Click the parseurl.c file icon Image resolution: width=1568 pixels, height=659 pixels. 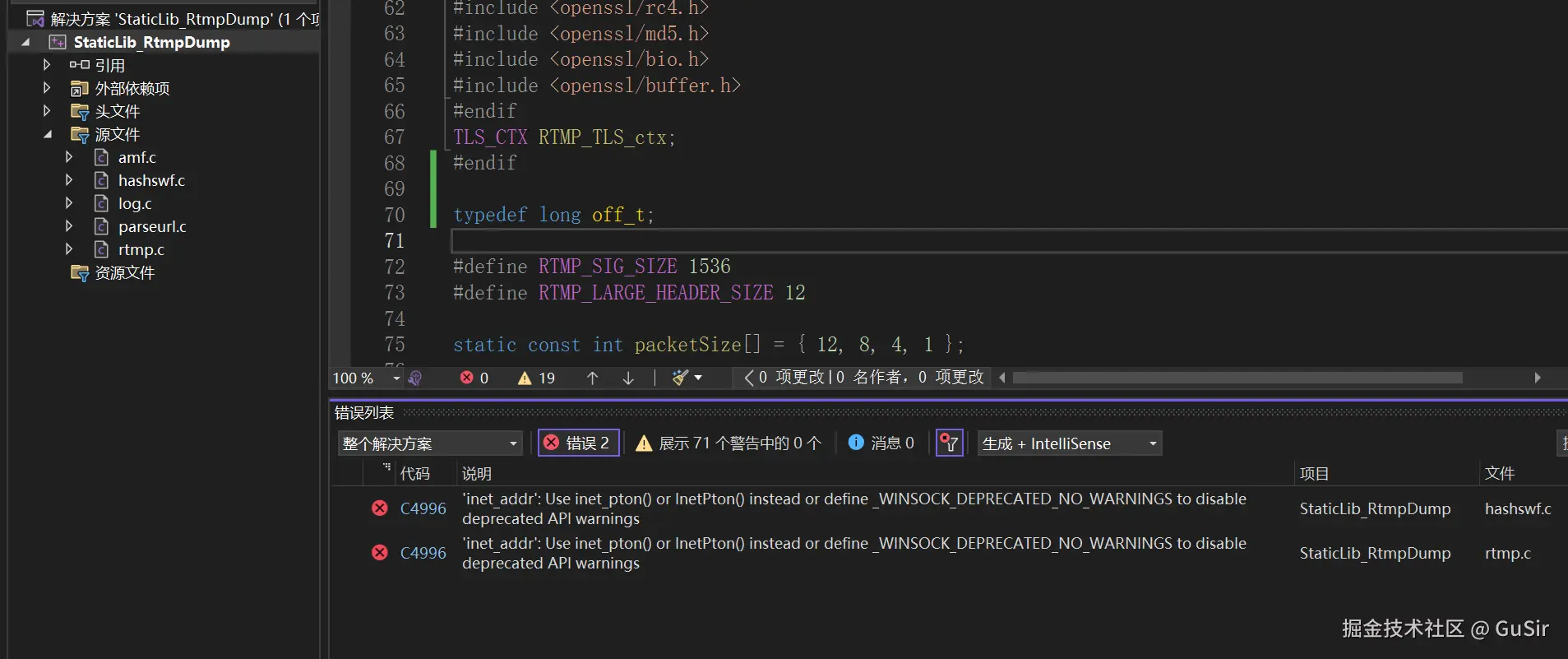tap(102, 226)
